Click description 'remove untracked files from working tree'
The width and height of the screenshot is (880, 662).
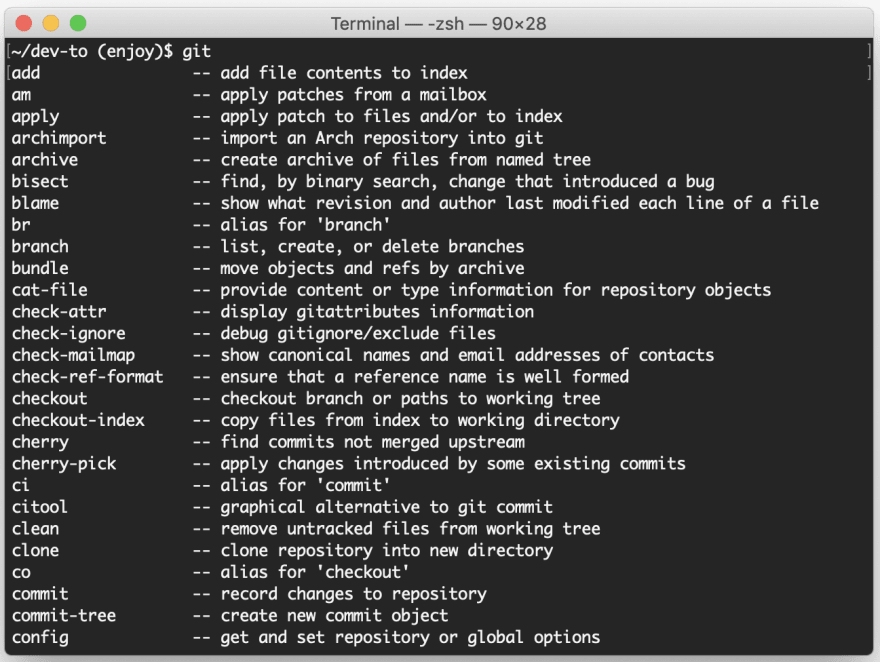point(410,529)
